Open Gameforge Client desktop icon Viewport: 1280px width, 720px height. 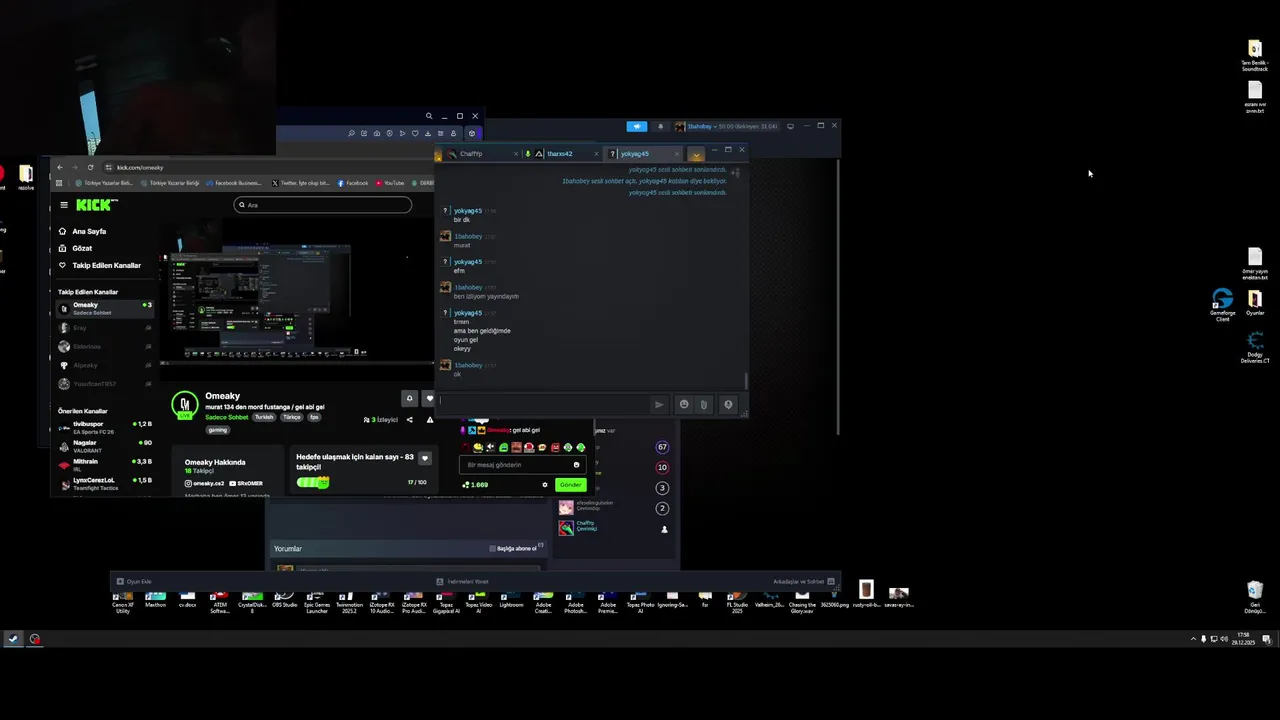[x=1222, y=304]
